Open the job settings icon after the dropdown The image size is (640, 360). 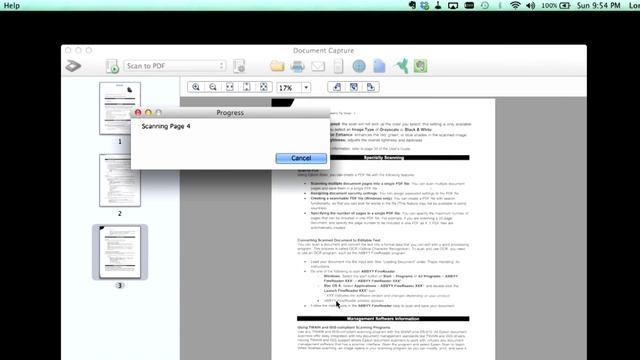pos(239,66)
